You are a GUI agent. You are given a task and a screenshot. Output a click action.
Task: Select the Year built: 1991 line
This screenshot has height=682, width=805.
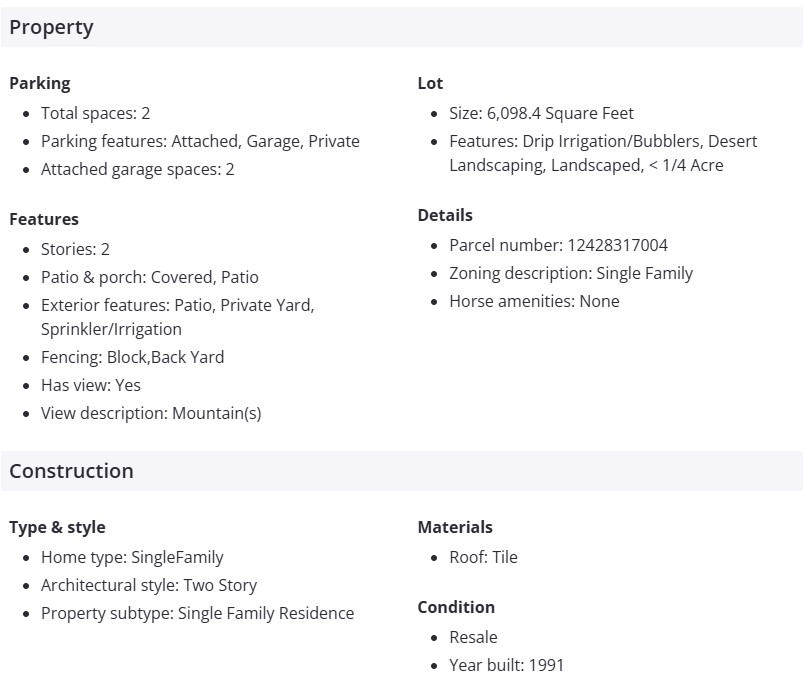507,665
